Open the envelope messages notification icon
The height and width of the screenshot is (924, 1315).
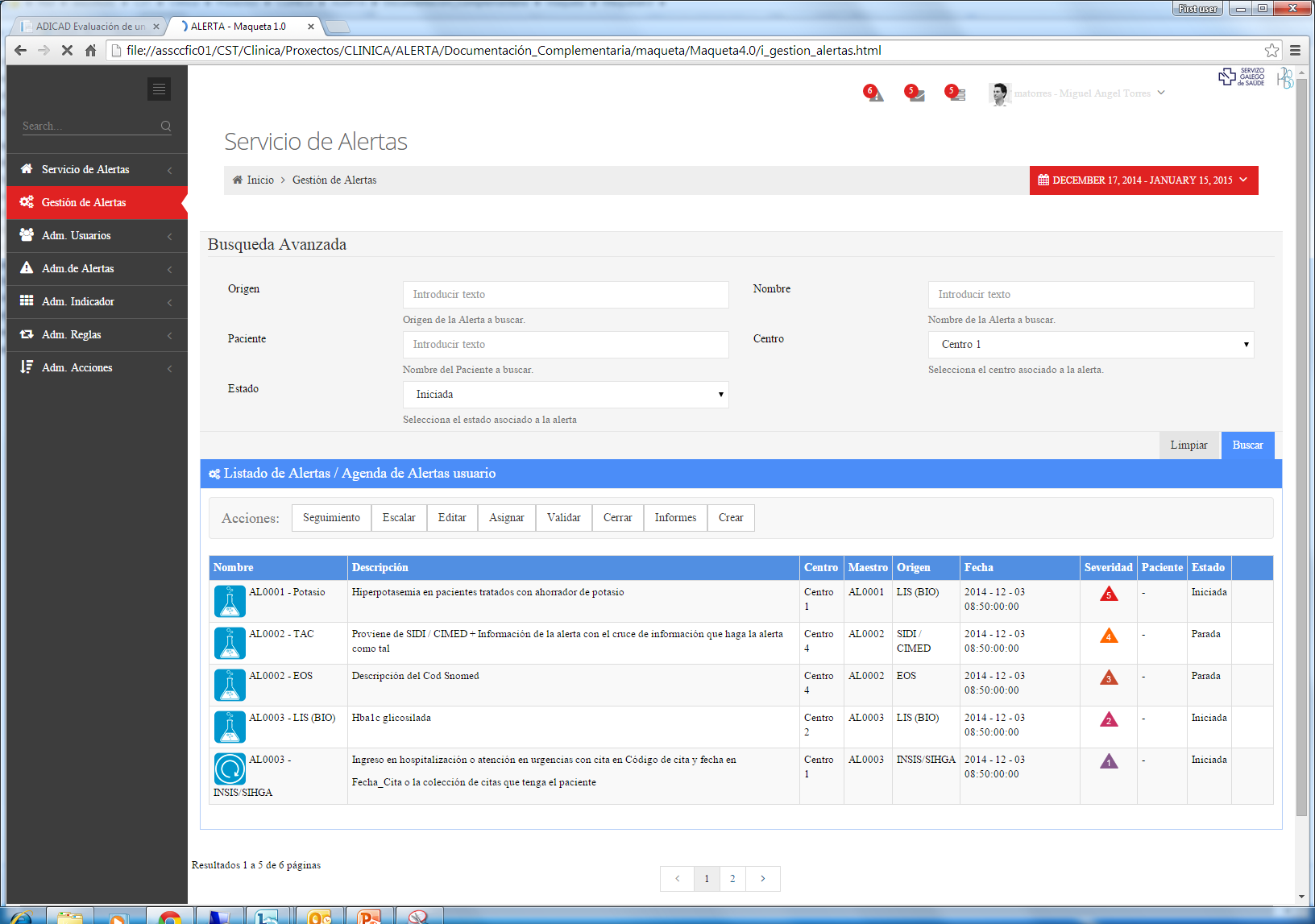pos(915,94)
